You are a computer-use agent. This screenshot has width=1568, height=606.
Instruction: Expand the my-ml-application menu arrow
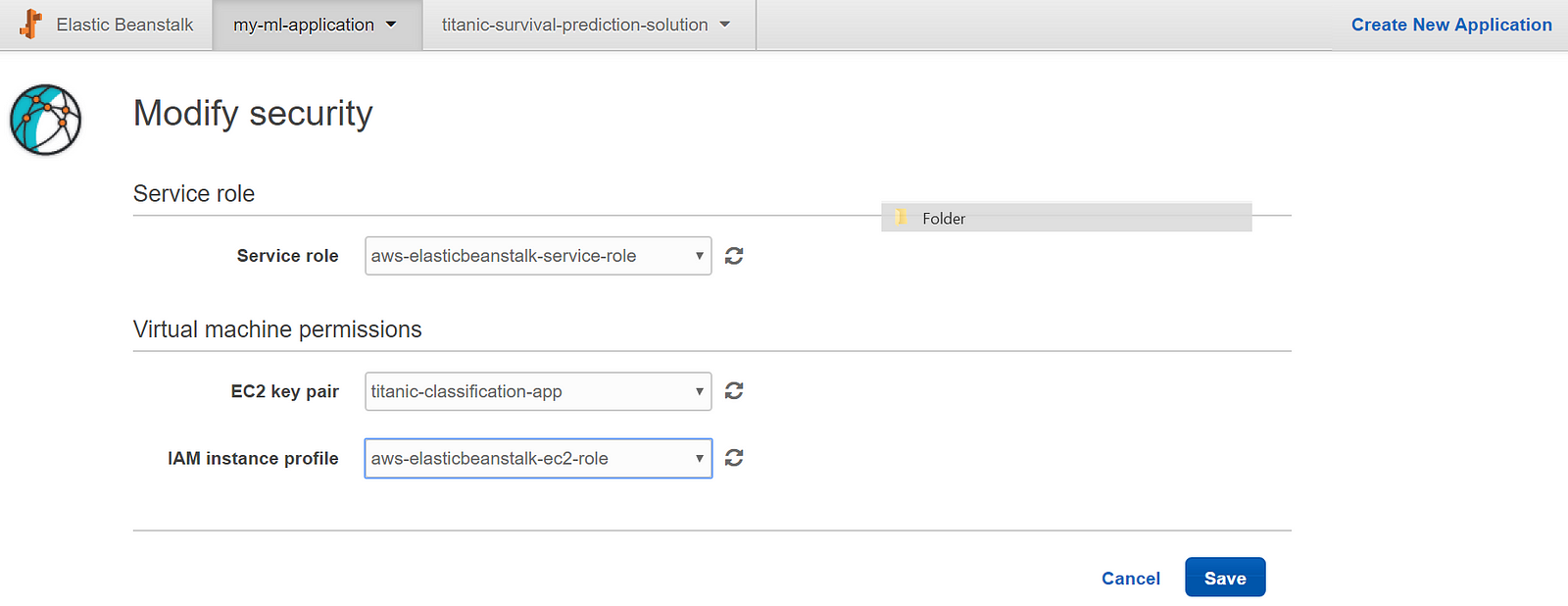click(x=391, y=25)
